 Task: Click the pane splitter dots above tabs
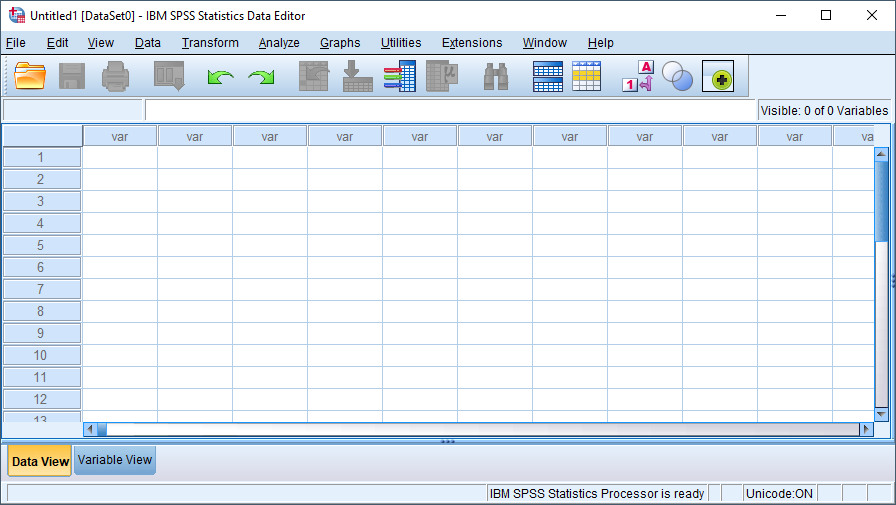pos(448,441)
